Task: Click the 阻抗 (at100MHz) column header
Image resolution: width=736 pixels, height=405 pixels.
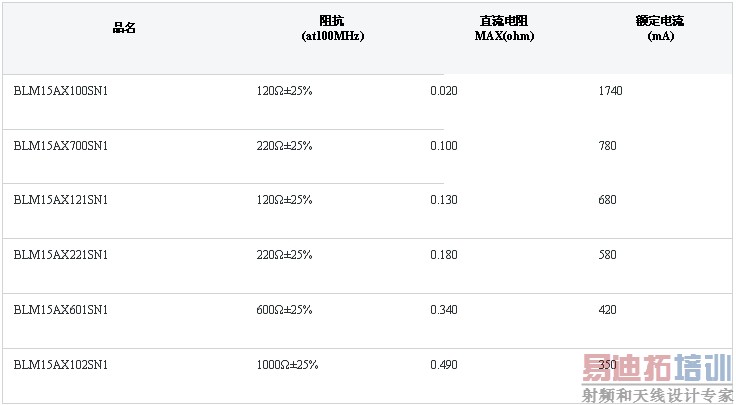Action: [332, 28]
